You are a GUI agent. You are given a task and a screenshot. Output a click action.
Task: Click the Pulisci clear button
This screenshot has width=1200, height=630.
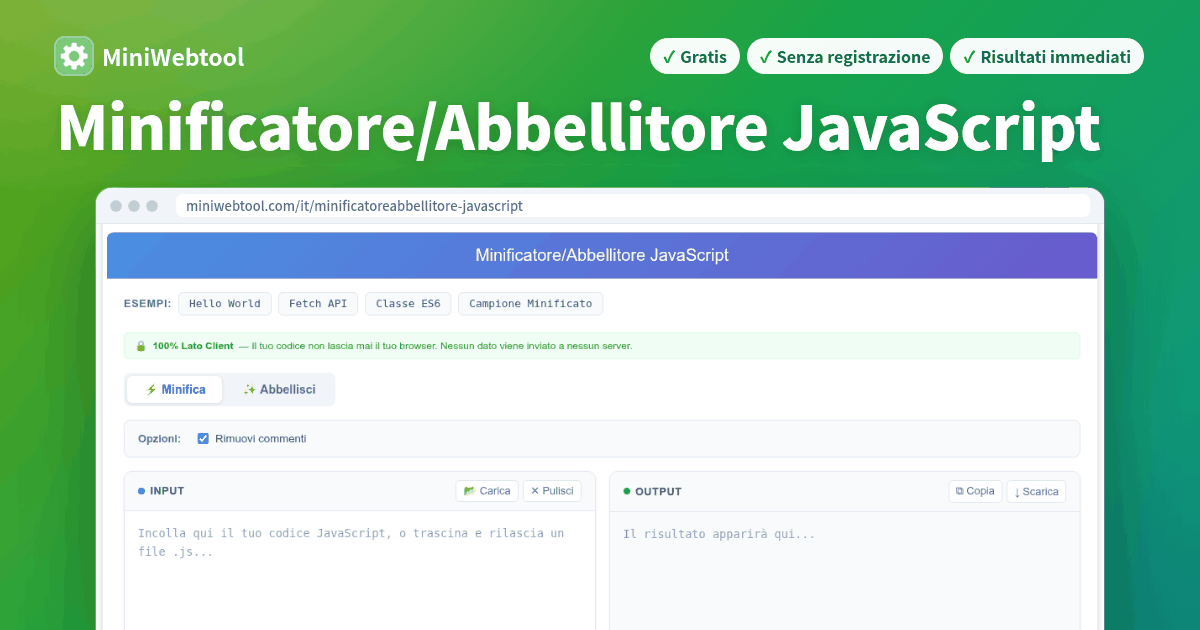tap(552, 491)
